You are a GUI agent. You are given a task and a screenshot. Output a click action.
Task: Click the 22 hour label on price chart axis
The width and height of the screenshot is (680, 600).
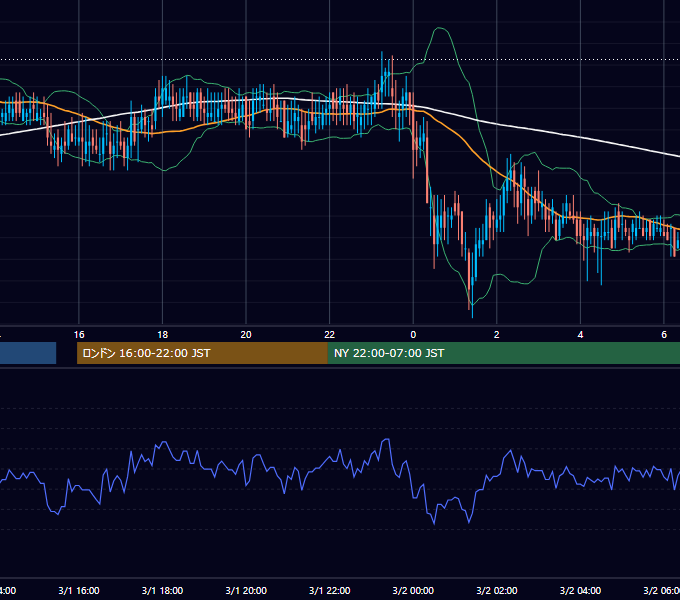[330, 335]
